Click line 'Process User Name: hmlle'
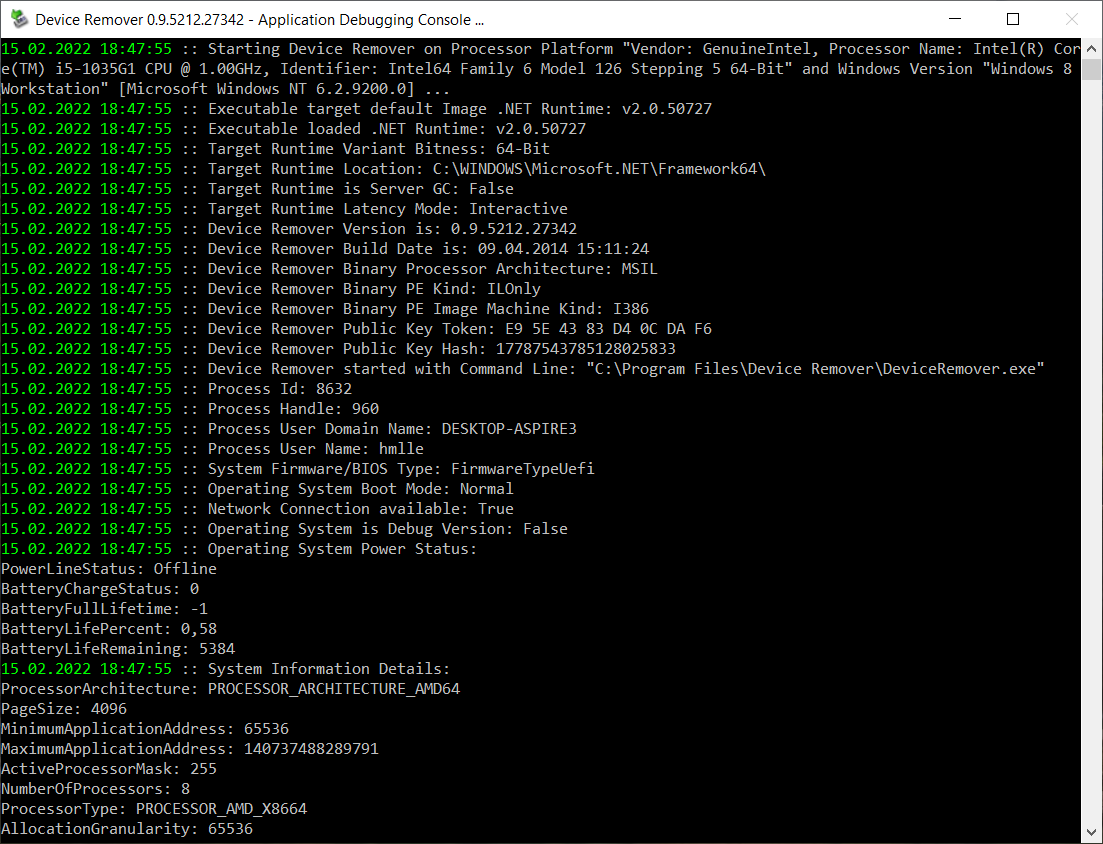This screenshot has height=844, width=1103. click(x=212, y=449)
